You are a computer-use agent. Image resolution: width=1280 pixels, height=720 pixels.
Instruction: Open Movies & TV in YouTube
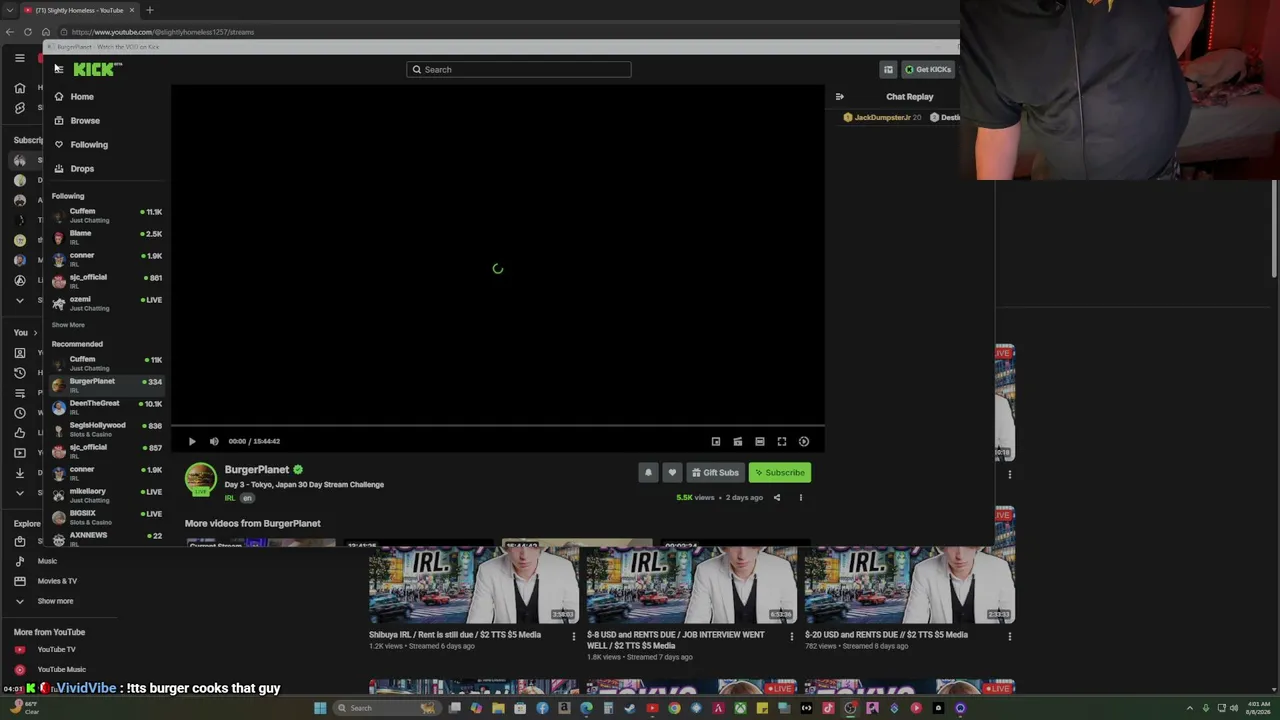tap(57, 581)
